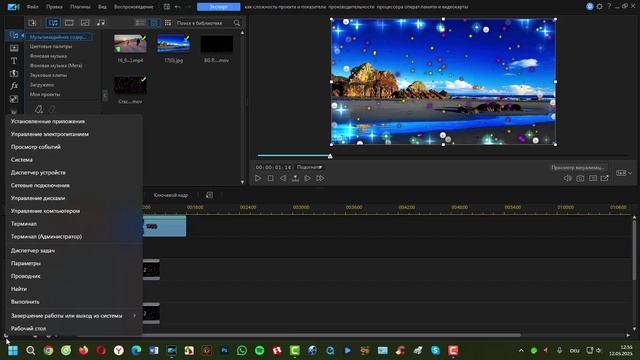The height and width of the screenshot is (360, 640).
Task: Choose Параметры from context menu
Action: [x=26, y=264]
